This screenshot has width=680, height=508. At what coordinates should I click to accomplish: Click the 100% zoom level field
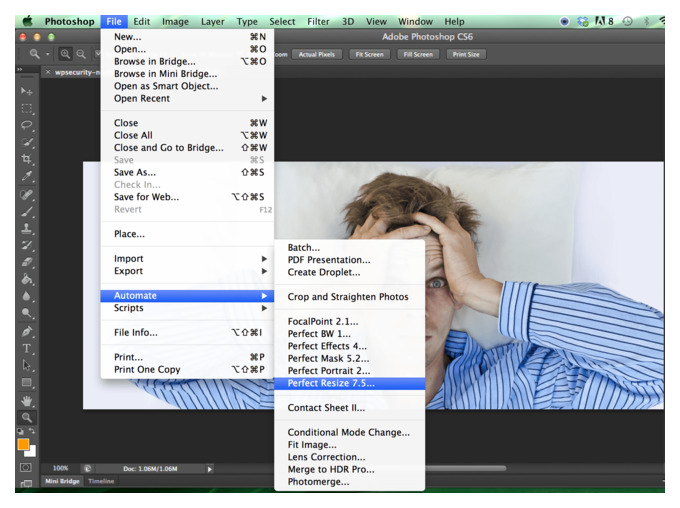60,469
